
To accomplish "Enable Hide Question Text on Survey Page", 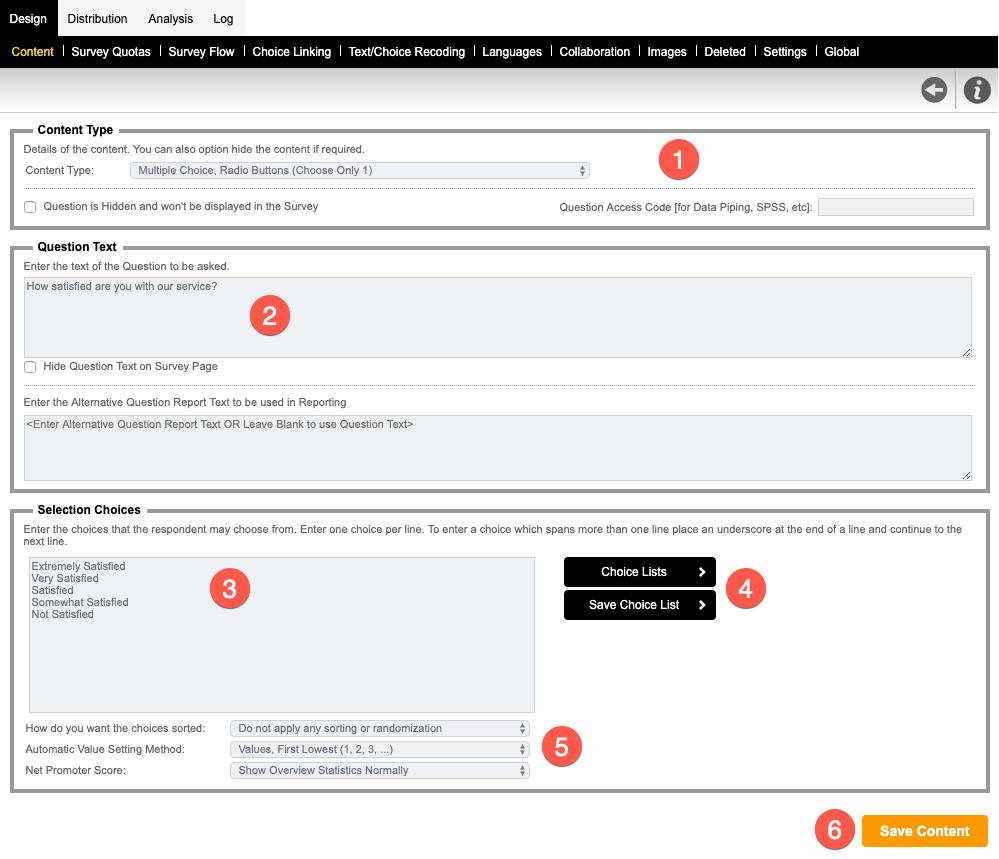I will coord(30,367).
